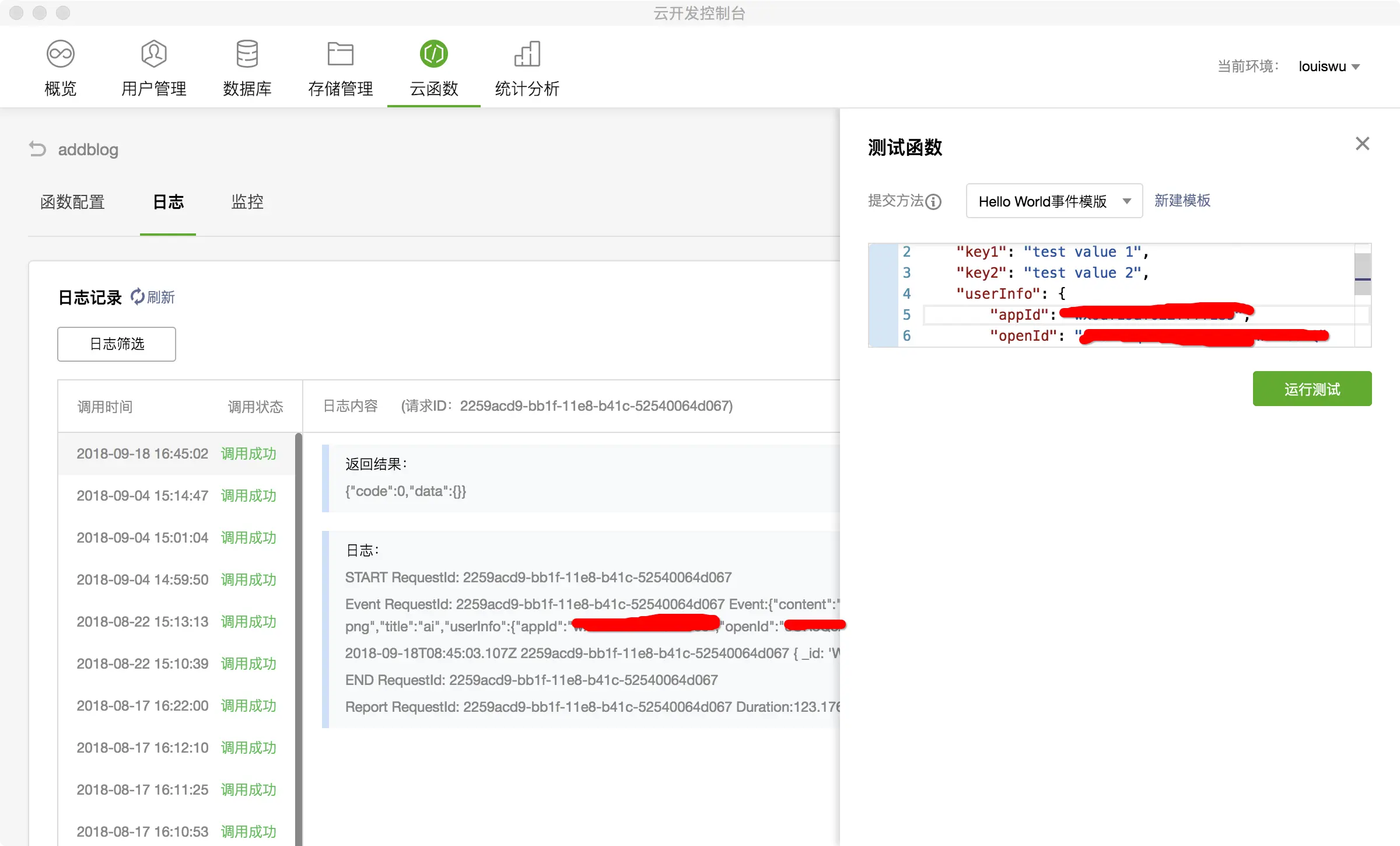Click the 日志筛选 button

117,344
